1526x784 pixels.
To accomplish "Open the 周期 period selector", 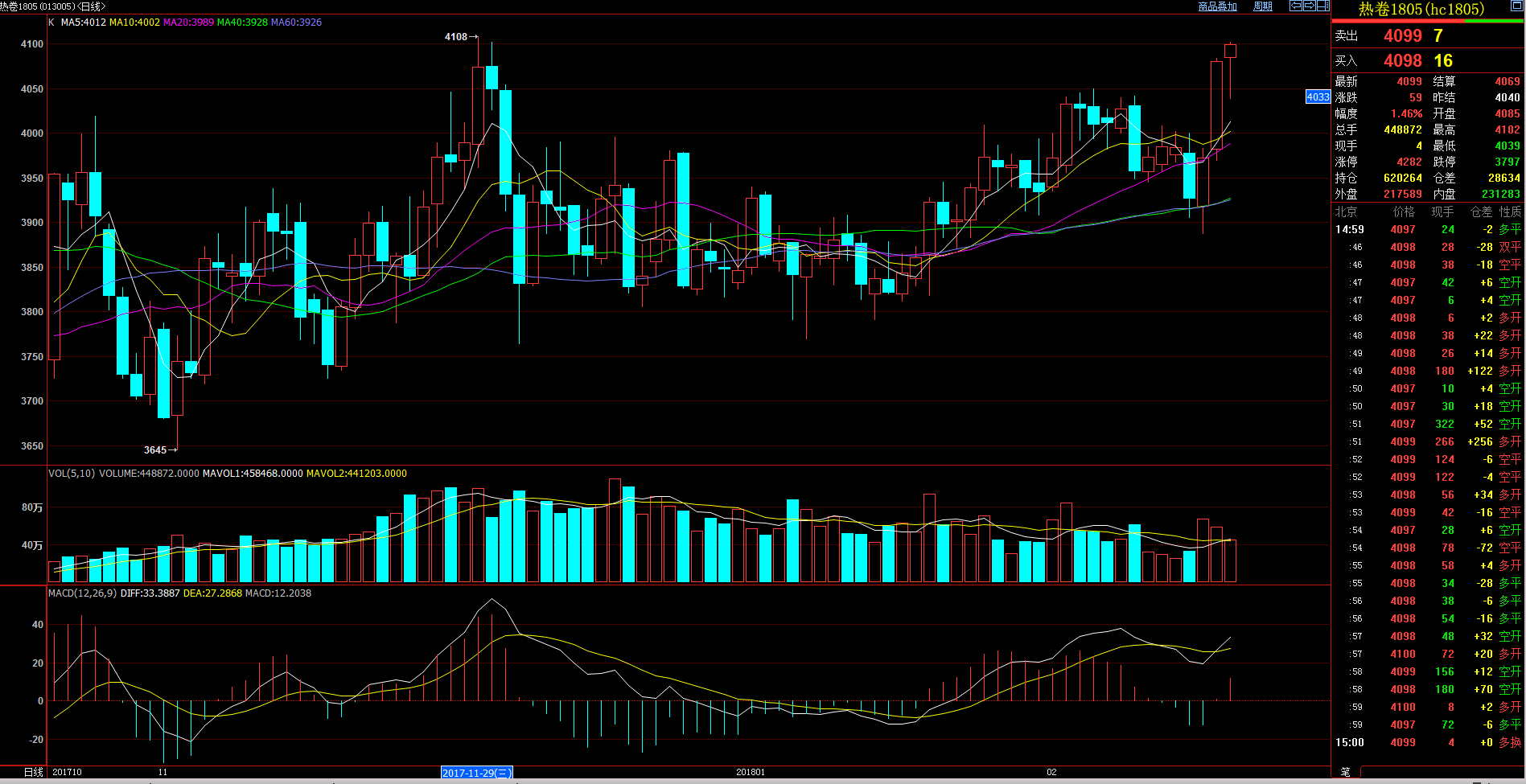I will 1263,6.
